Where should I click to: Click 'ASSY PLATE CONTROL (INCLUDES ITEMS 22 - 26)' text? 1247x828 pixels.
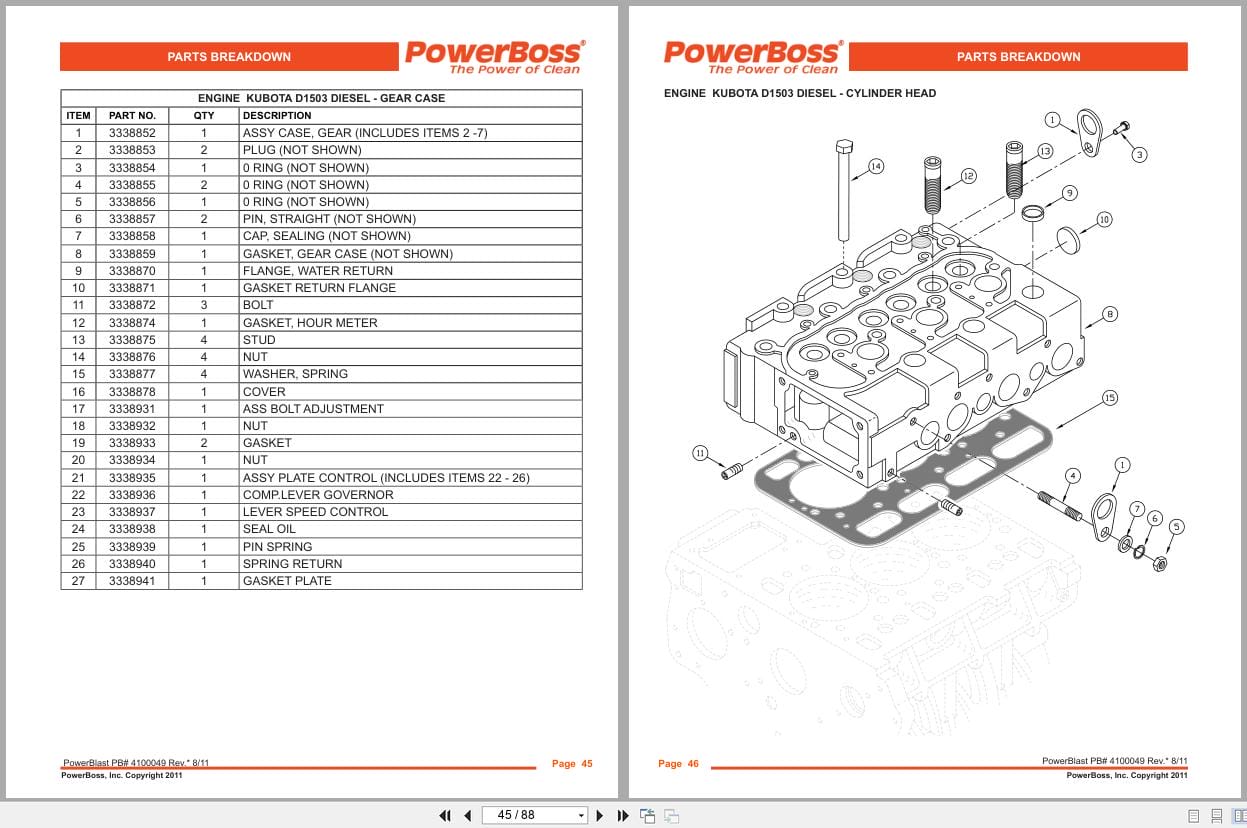(386, 478)
